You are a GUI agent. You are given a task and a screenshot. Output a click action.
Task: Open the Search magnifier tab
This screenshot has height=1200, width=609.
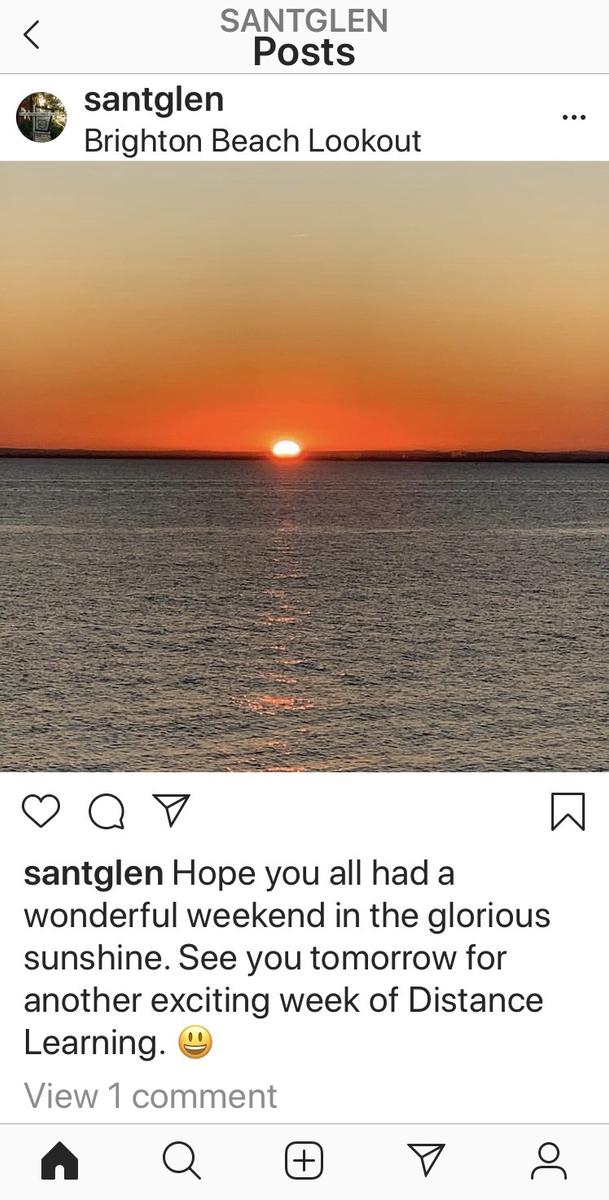(x=181, y=1161)
